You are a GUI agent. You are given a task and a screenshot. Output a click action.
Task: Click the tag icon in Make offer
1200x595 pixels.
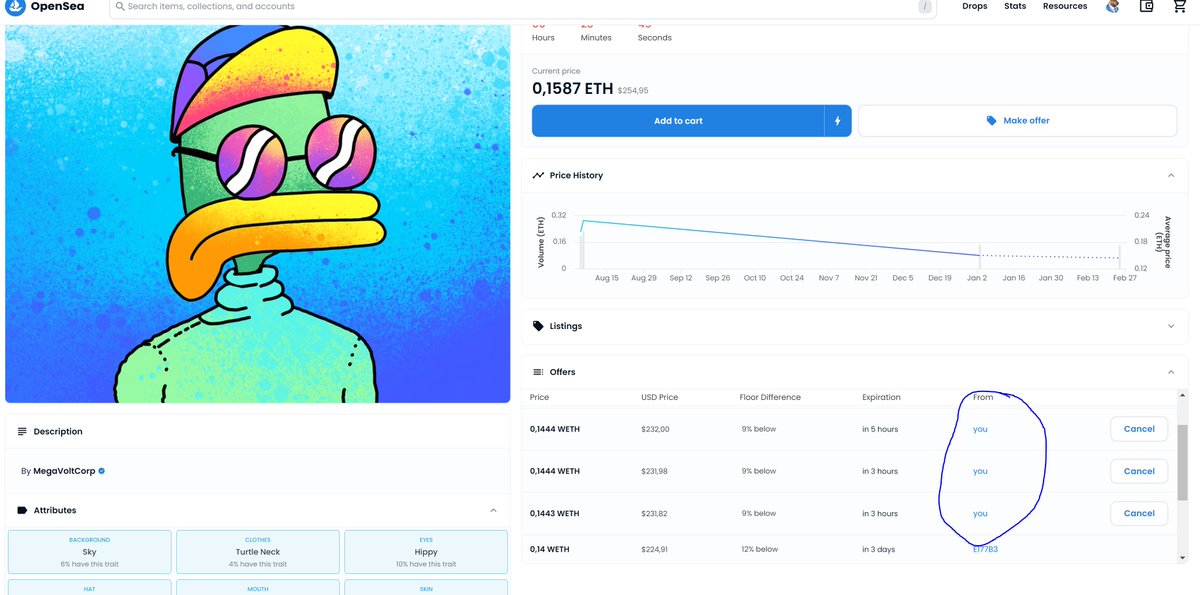[991, 121]
